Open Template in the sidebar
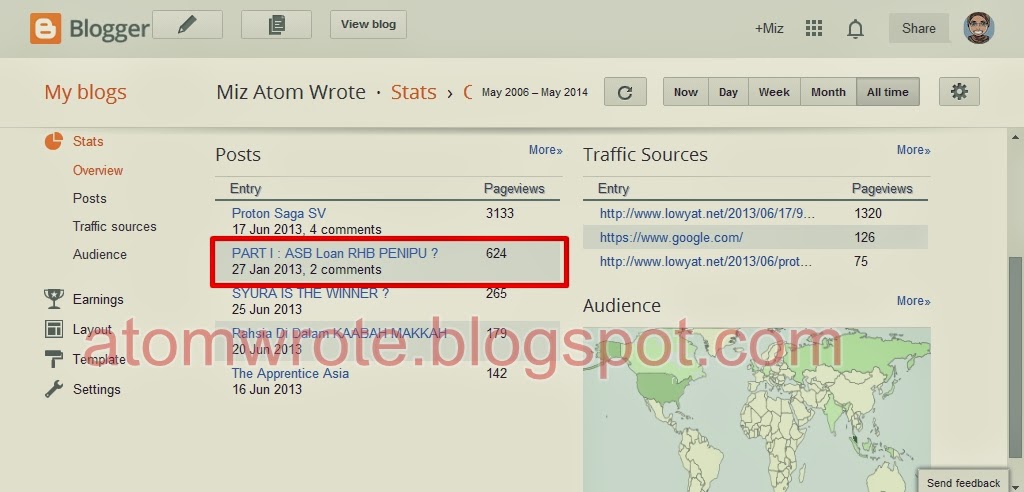 pyautogui.click(x=99, y=359)
